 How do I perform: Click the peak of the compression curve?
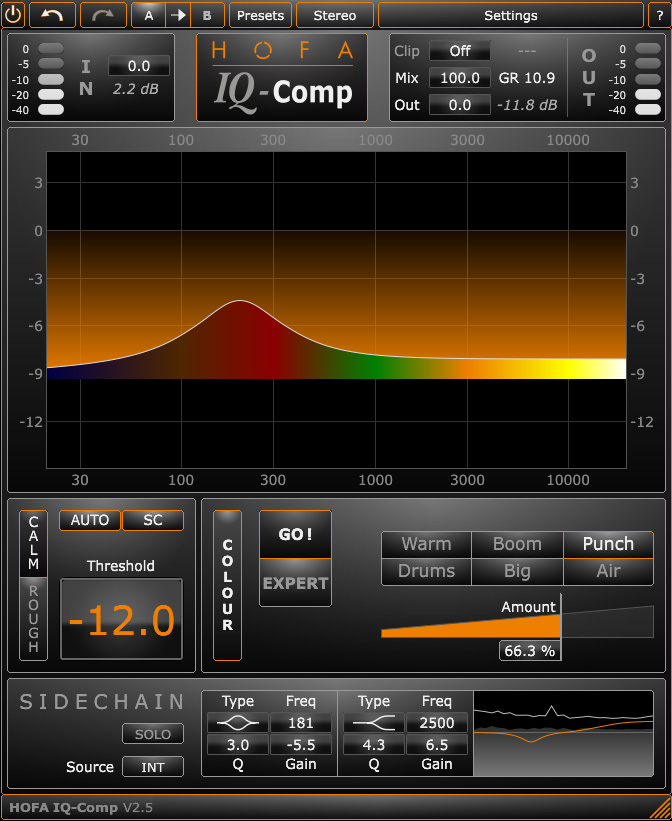click(240, 301)
